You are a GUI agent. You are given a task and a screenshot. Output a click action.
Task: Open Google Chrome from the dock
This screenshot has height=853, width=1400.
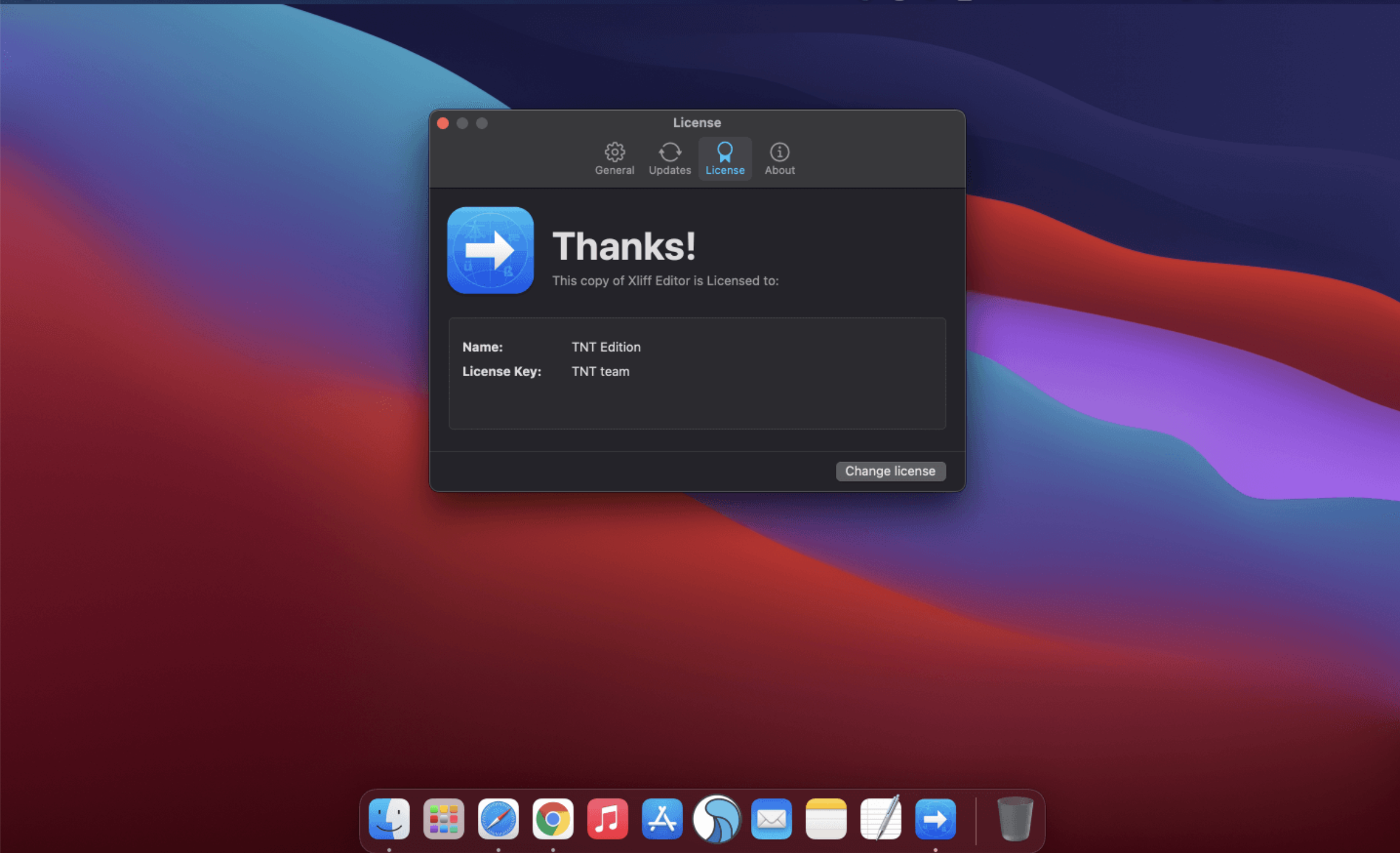(553, 819)
